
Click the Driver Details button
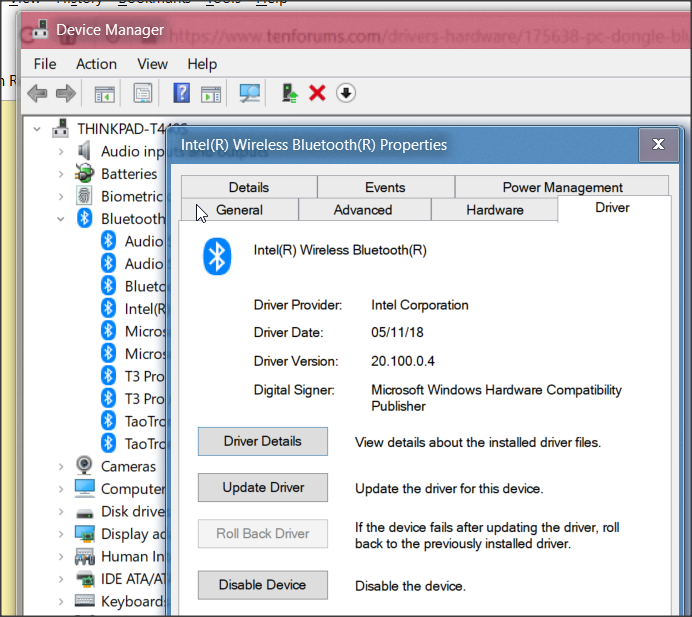click(263, 441)
